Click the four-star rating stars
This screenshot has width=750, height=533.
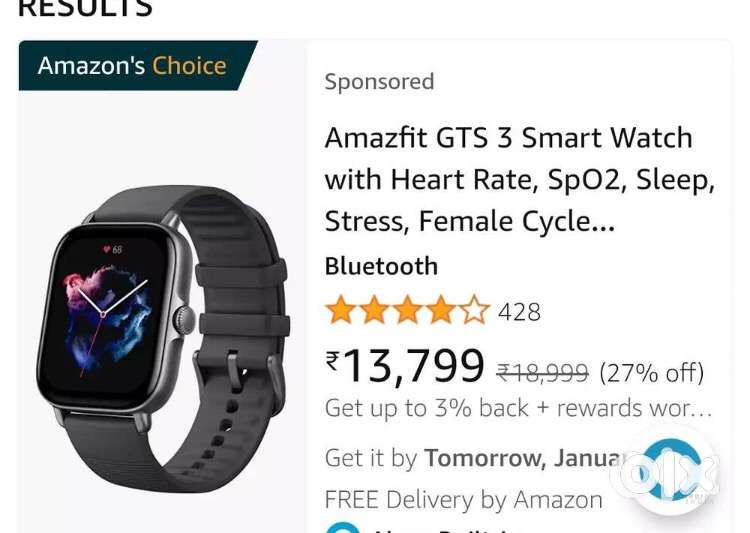[408, 310]
